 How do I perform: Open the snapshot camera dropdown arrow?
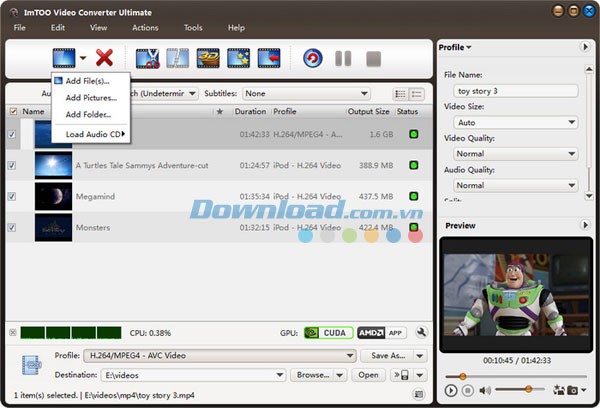[x=584, y=390]
